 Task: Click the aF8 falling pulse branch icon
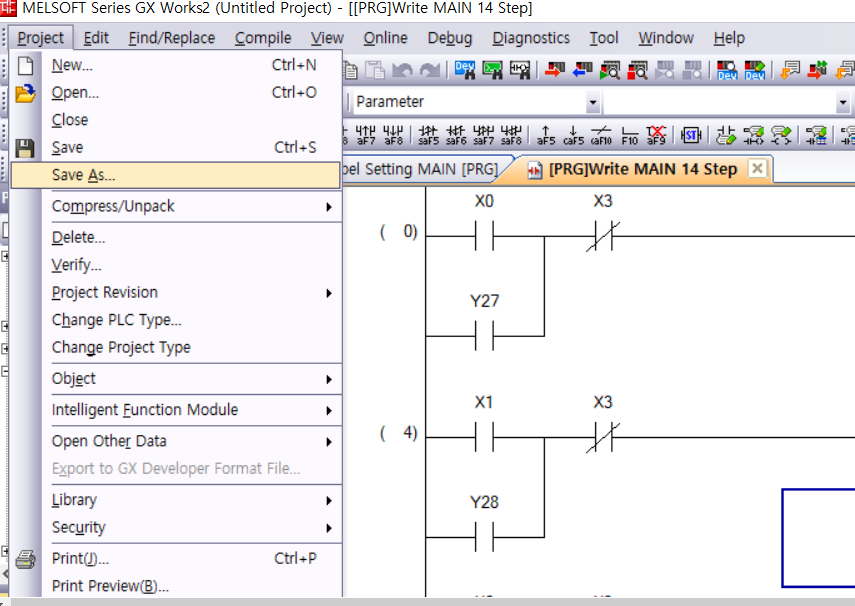pos(393,135)
